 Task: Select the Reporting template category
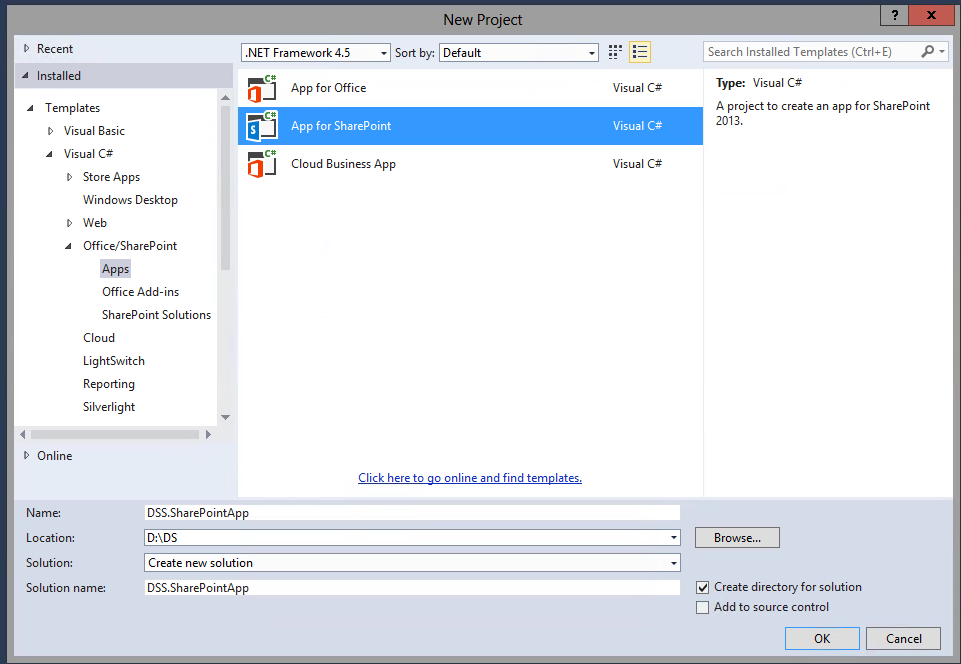109,384
